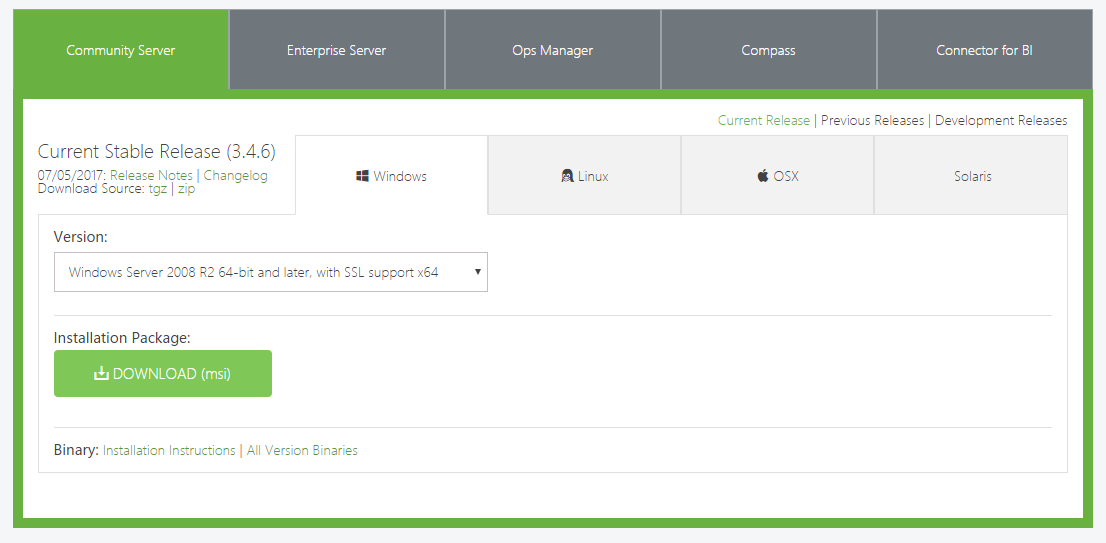Image resolution: width=1106 pixels, height=543 pixels.
Task: Open the Ops Manager tab
Action: coord(552,50)
